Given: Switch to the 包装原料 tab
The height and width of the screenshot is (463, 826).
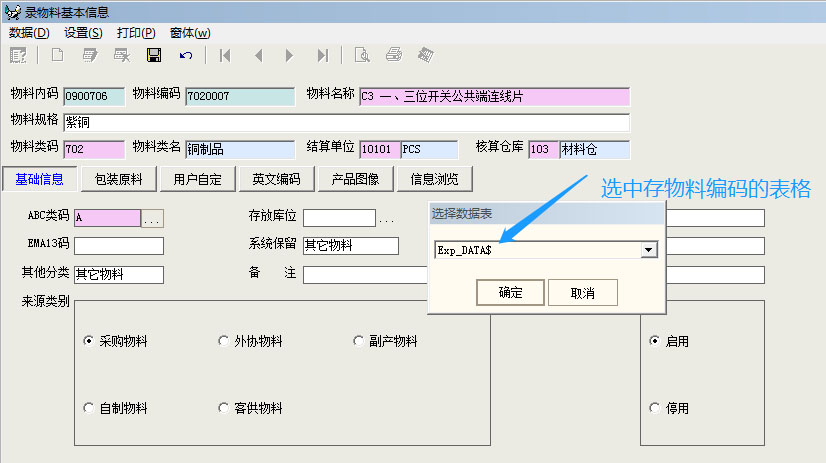Looking at the screenshot, I should coord(118,180).
